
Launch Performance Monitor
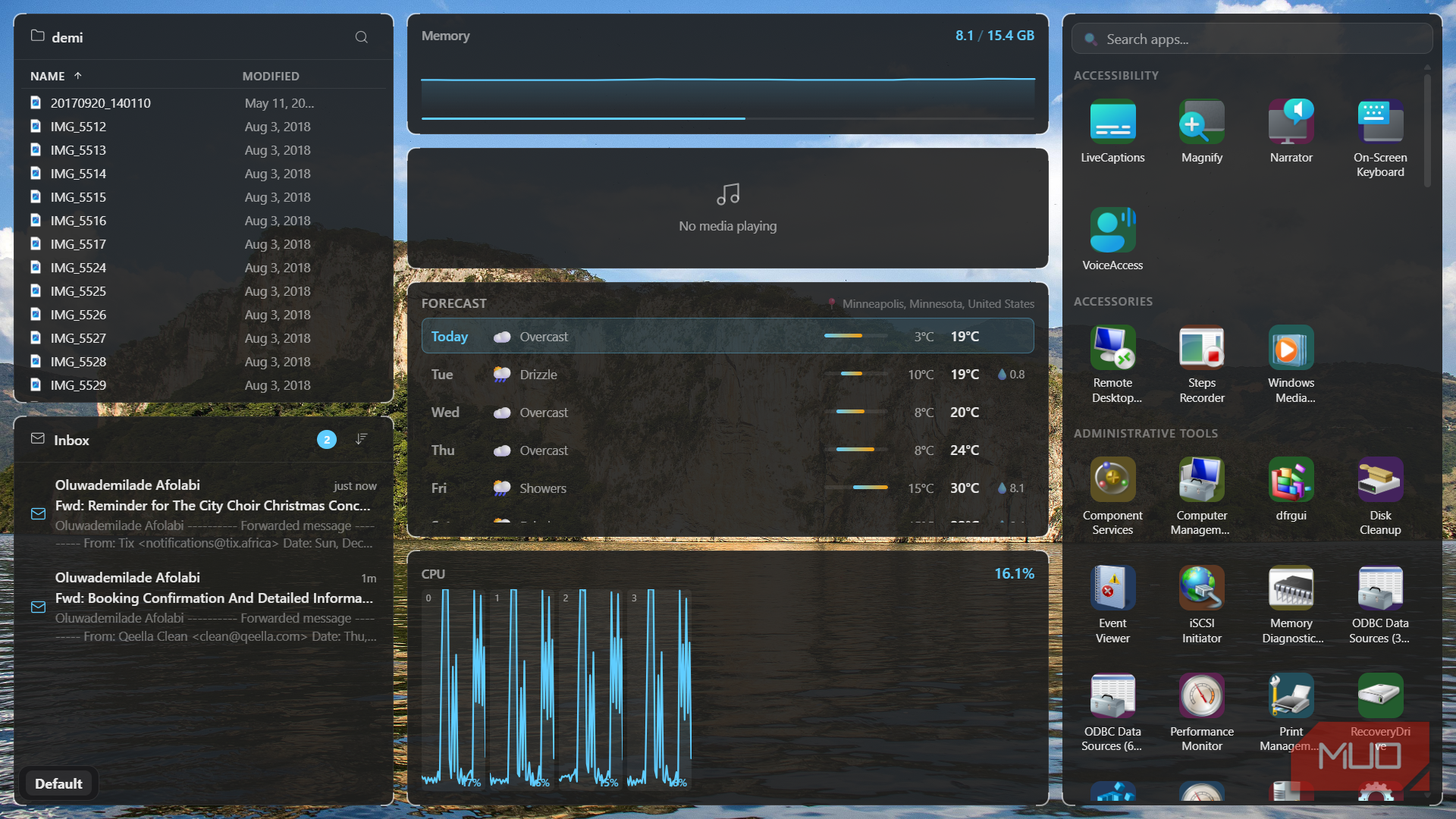(1202, 713)
